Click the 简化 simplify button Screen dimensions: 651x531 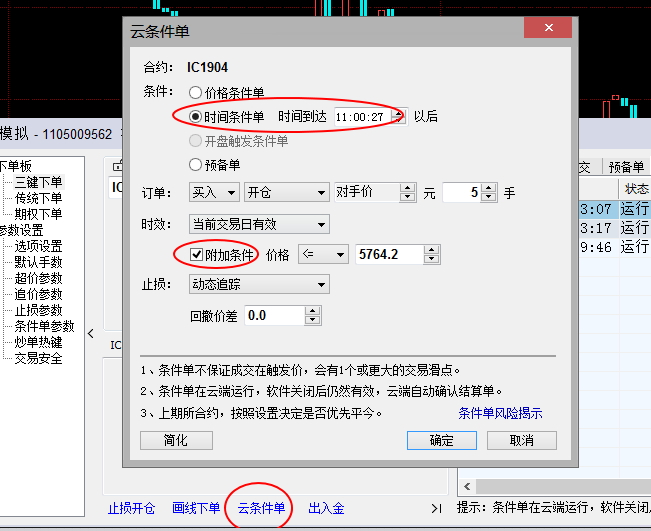(x=175, y=440)
